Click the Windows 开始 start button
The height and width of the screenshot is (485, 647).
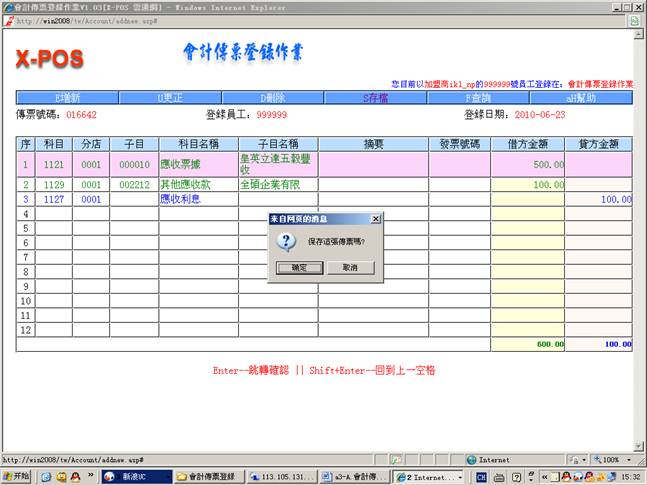(17, 477)
